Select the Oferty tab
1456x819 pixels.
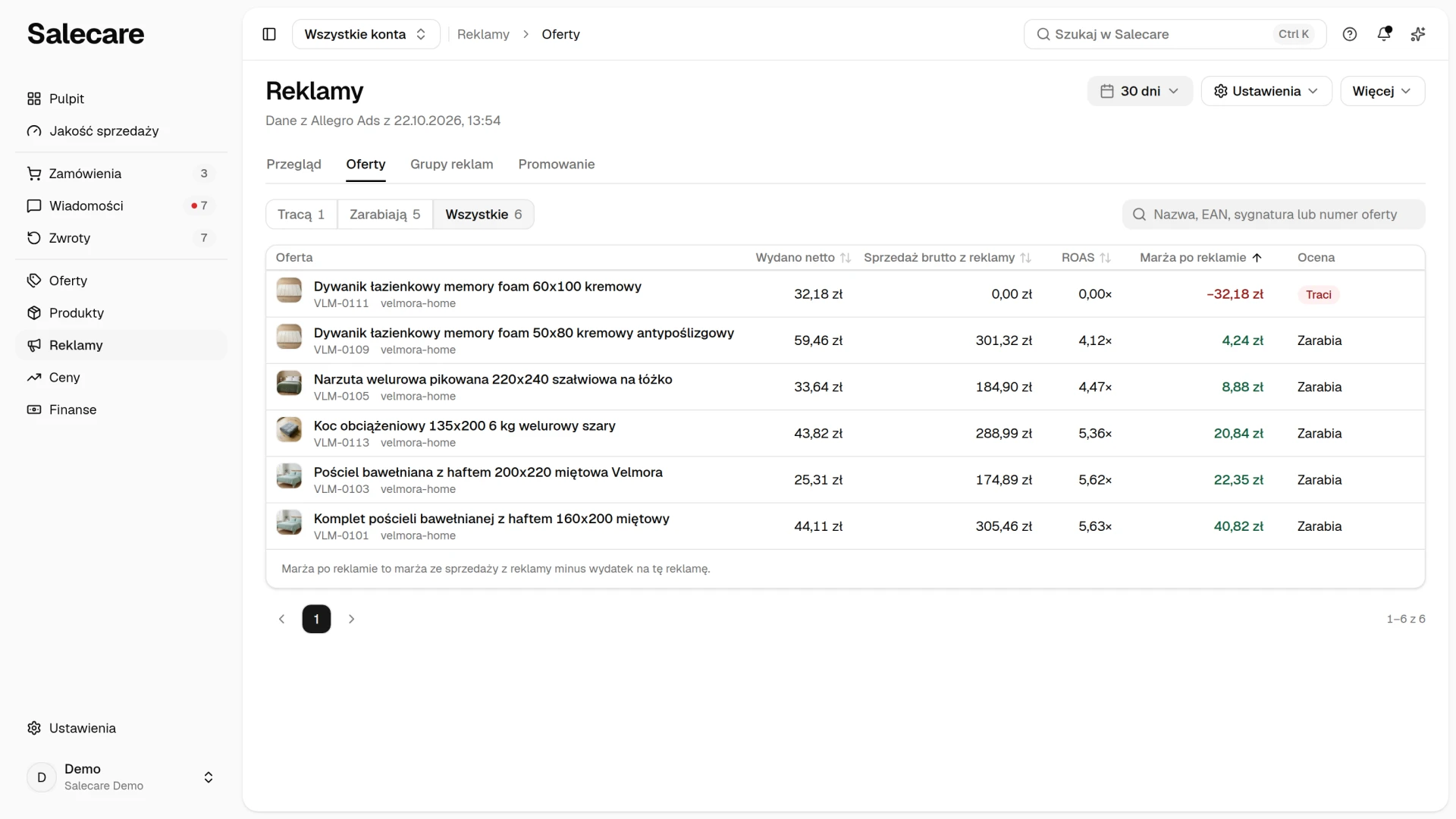coord(366,165)
